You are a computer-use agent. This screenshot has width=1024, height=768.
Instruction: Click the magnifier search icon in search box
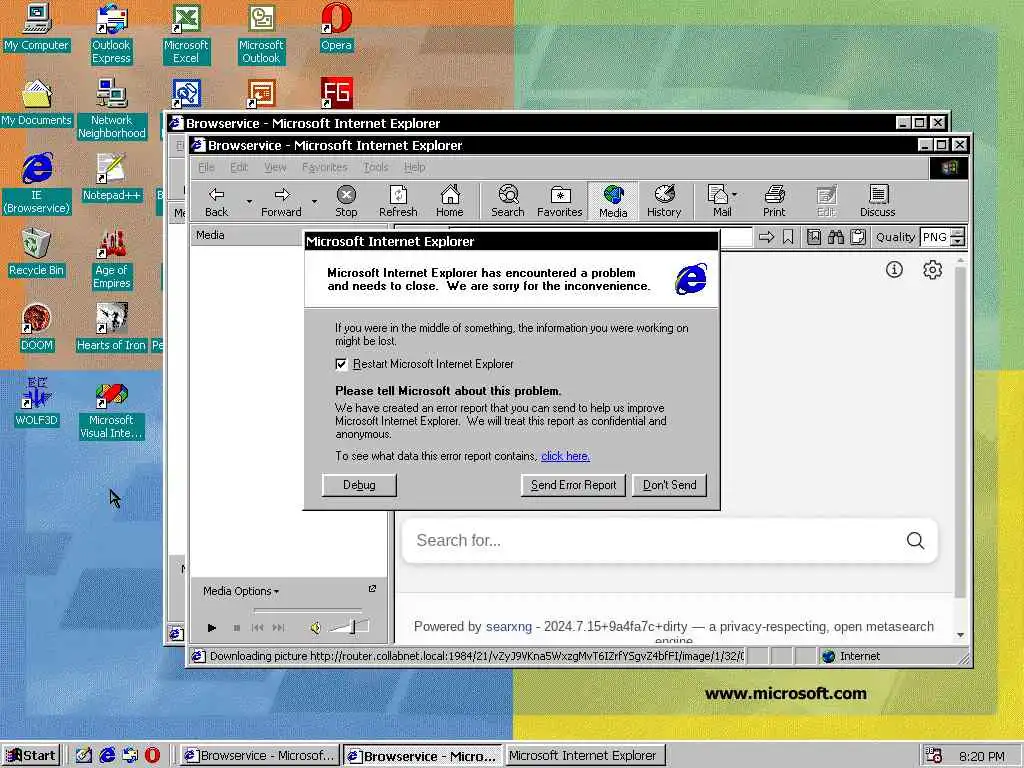coord(916,540)
